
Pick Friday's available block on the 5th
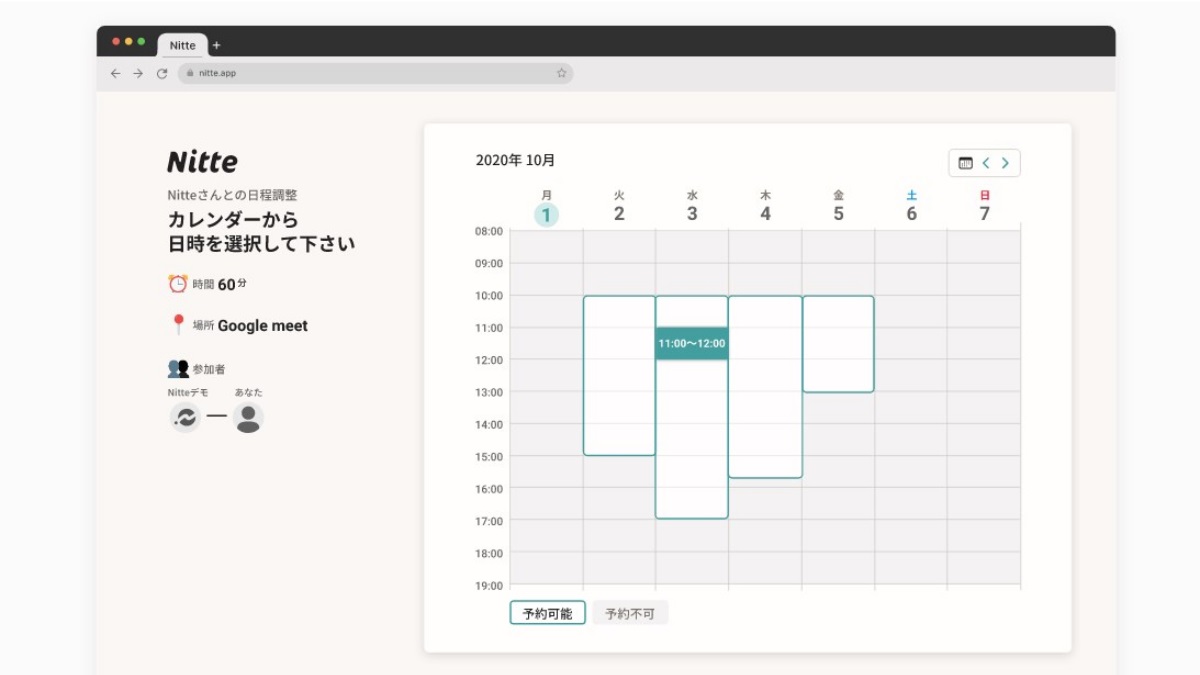click(x=838, y=343)
